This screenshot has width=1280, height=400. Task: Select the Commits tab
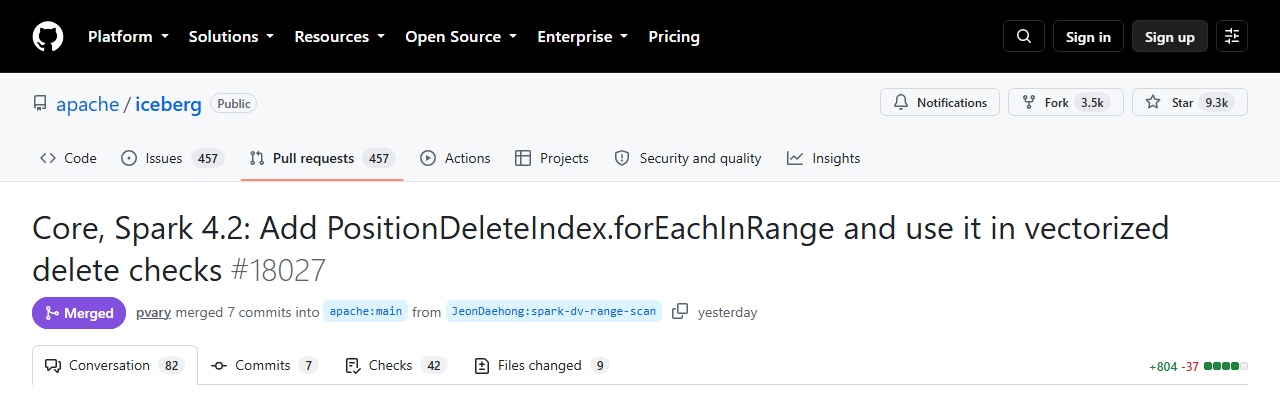tap(265, 365)
